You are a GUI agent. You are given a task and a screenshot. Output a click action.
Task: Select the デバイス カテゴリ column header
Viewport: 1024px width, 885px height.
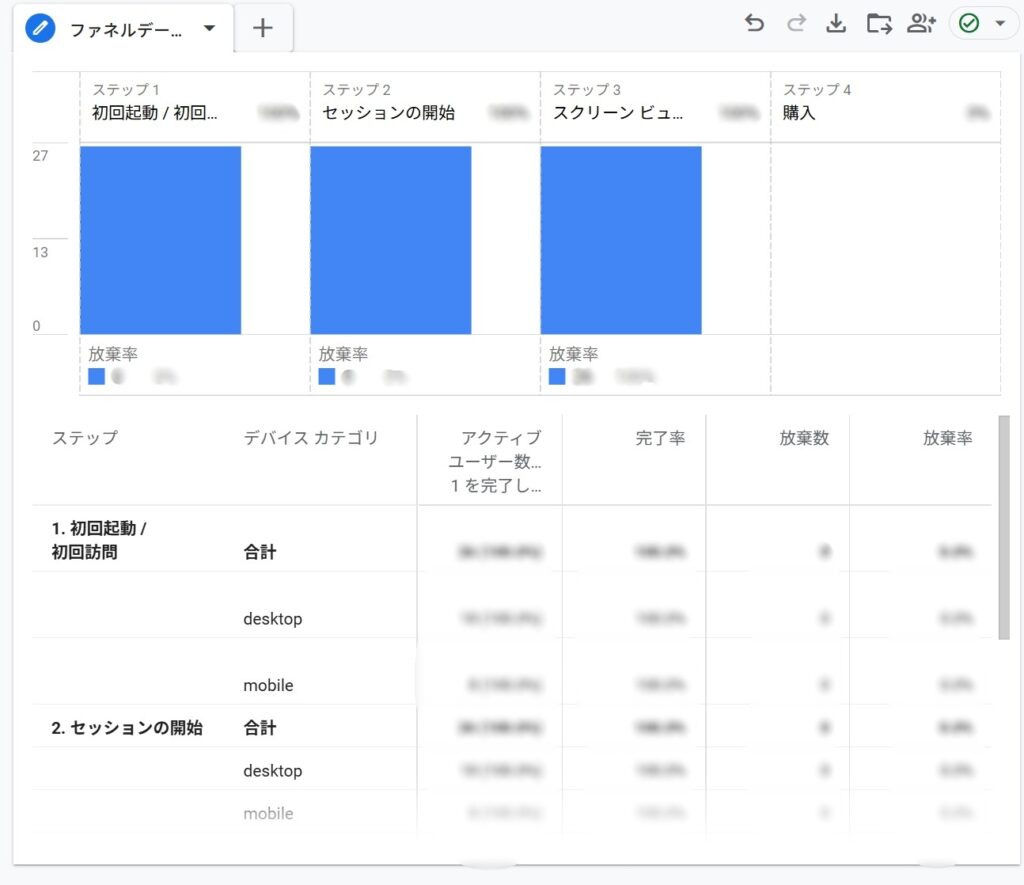(311, 438)
